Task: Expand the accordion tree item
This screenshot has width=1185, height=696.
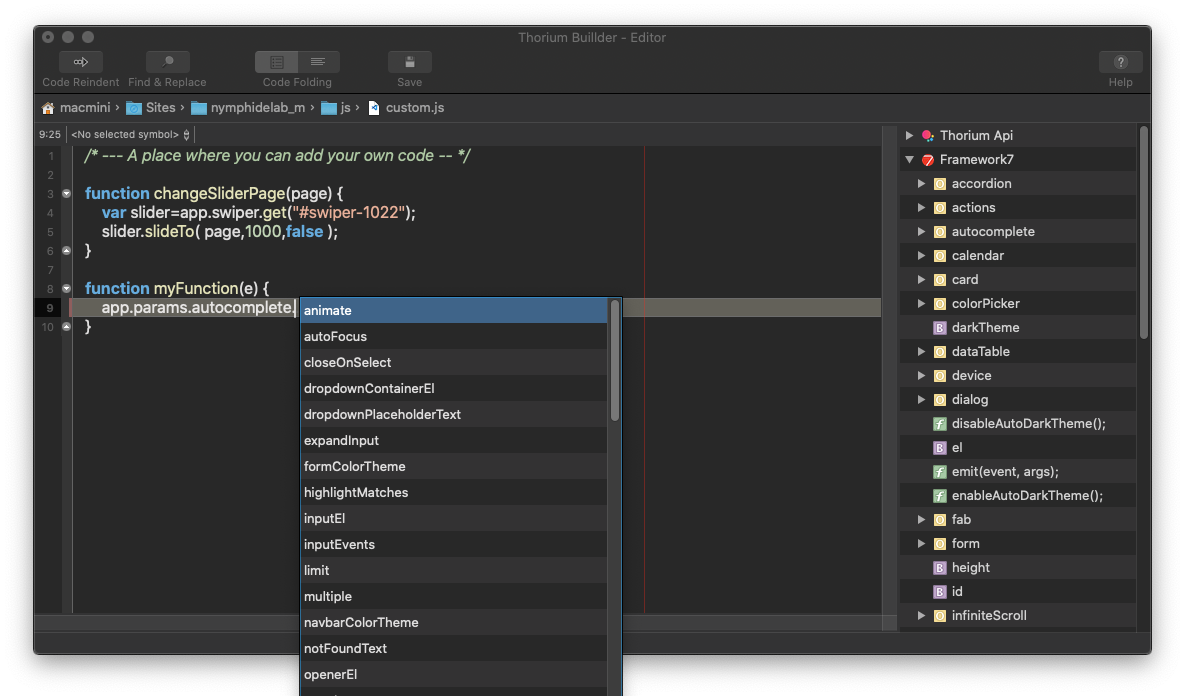Action: click(x=921, y=184)
